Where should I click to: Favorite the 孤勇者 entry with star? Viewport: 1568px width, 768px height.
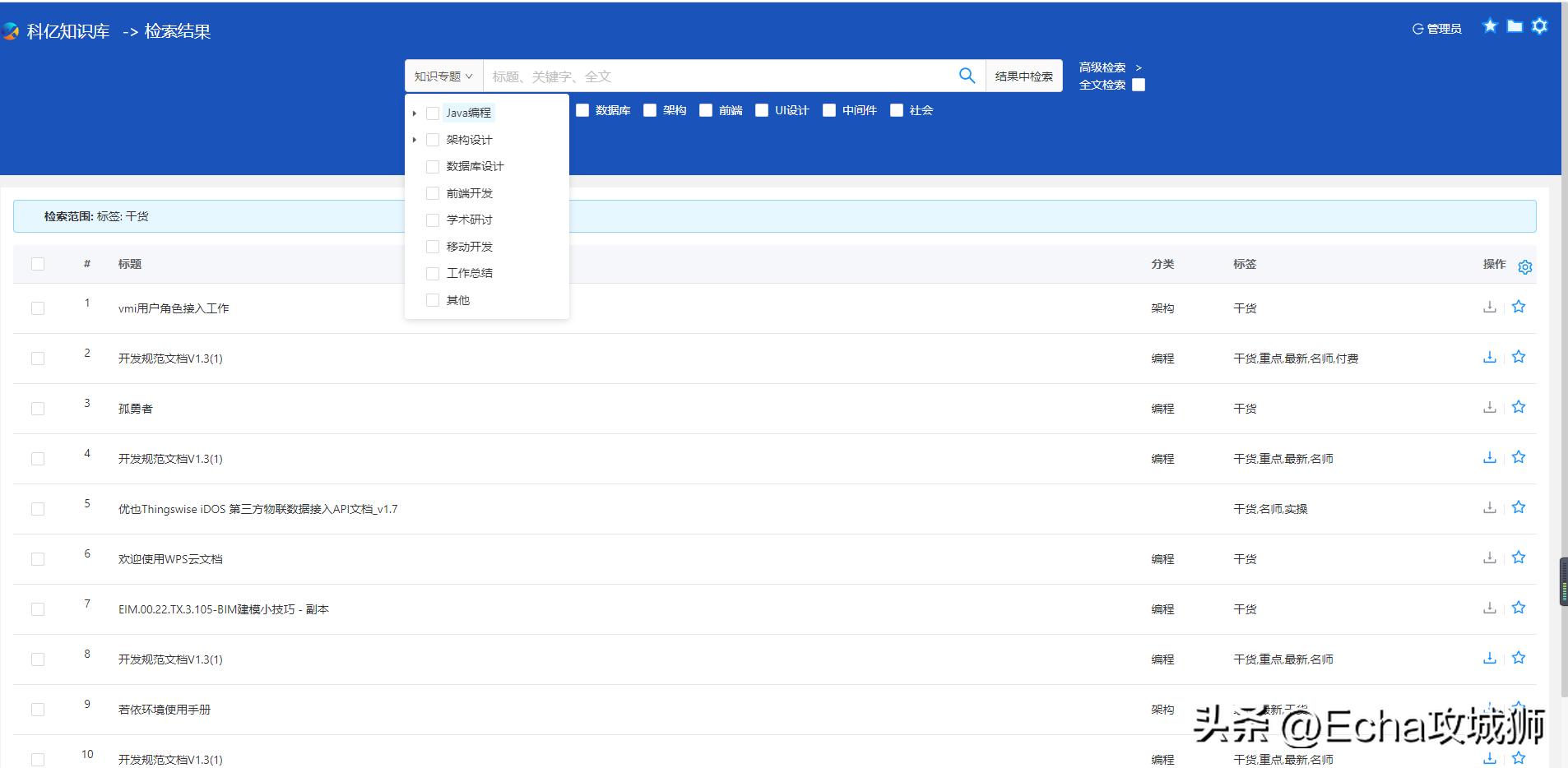pyautogui.click(x=1519, y=407)
